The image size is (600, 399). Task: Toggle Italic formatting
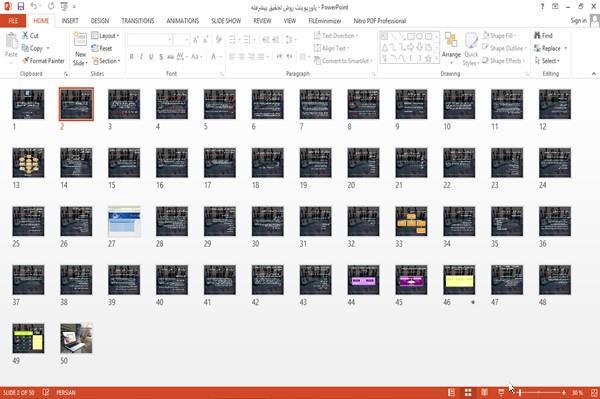141,57
